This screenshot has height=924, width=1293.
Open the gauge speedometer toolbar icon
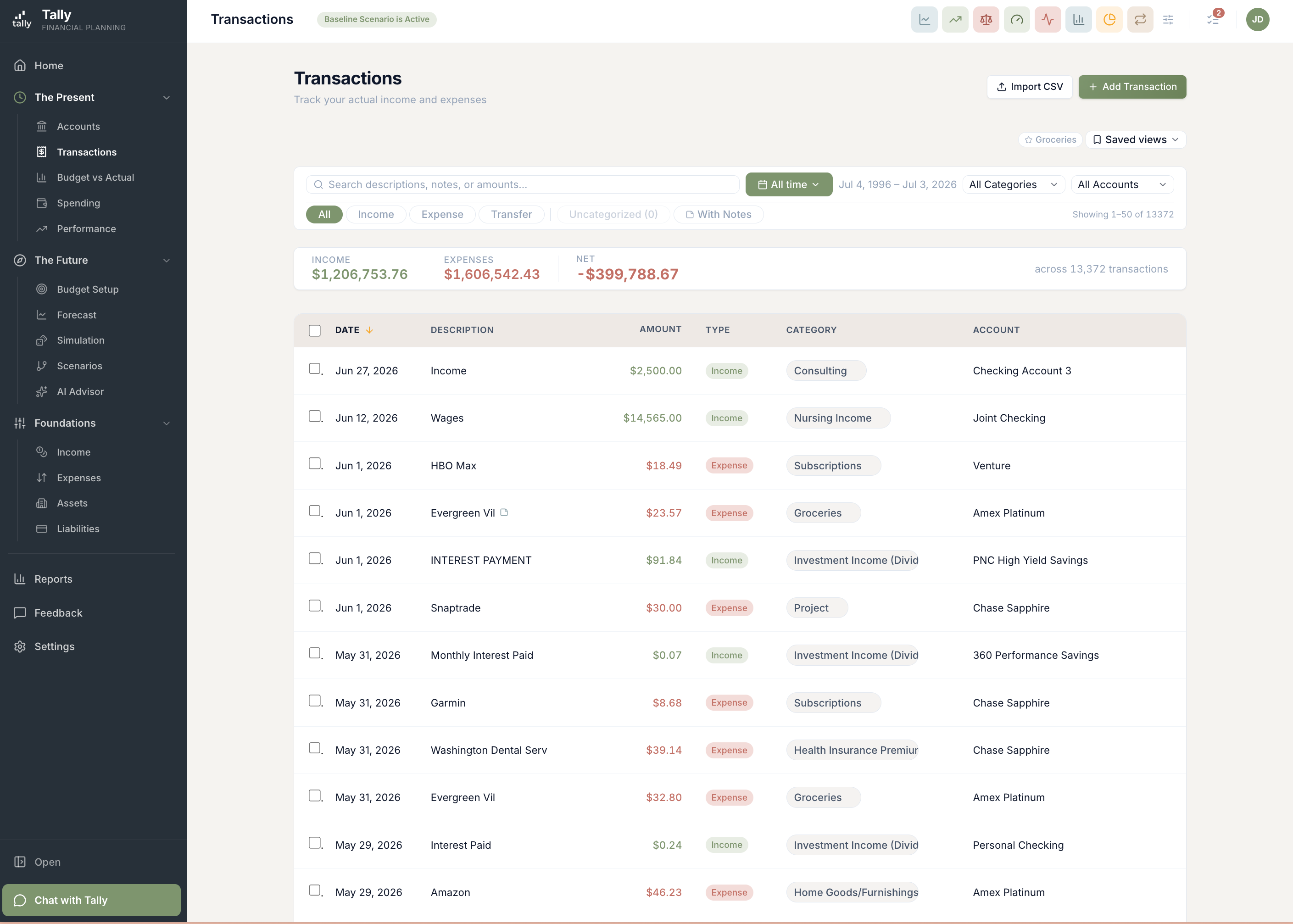[1016, 19]
